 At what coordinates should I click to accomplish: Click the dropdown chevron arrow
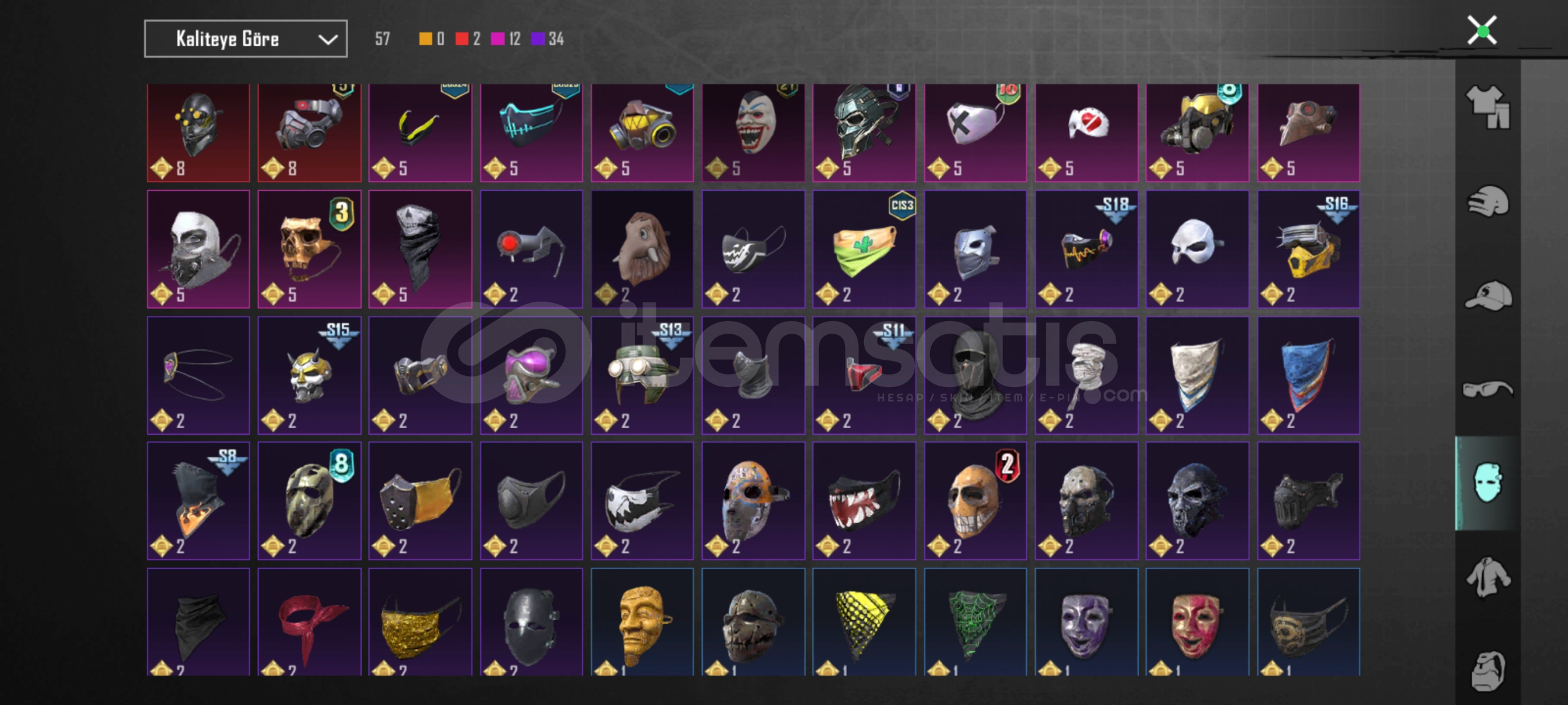click(x=328, y=40)
